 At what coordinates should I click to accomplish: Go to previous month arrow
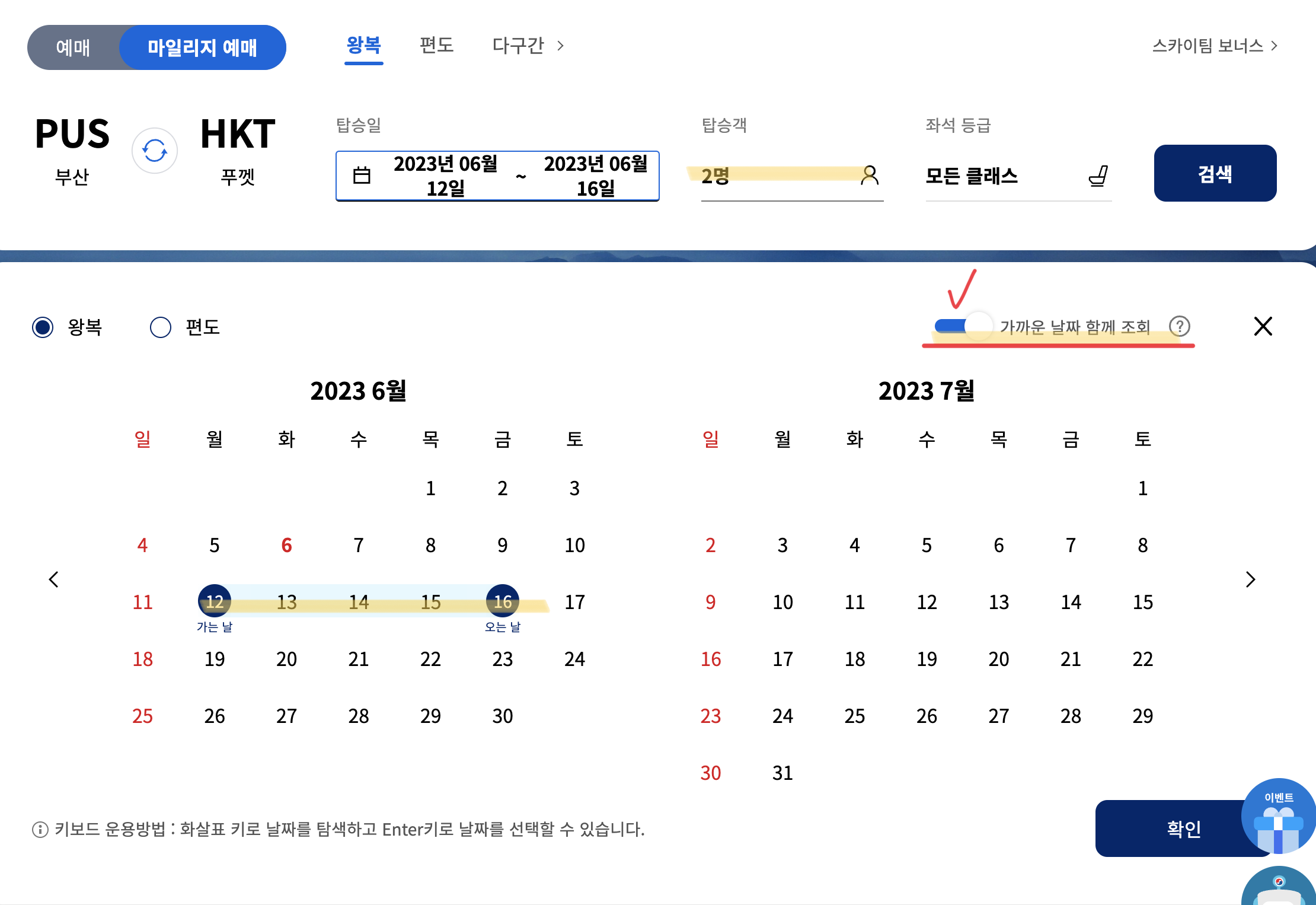53,579
